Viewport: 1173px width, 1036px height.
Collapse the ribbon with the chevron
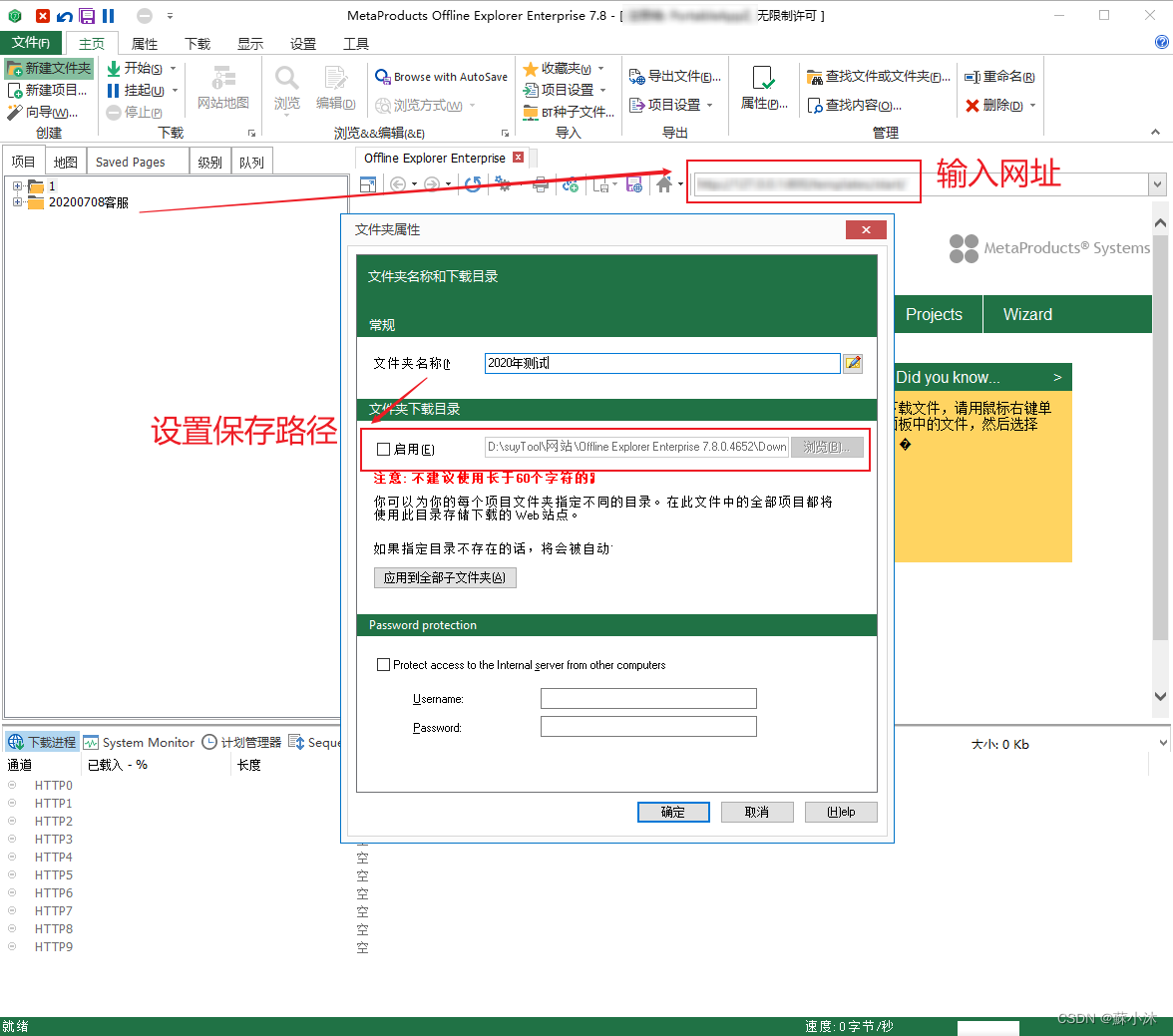[1156, 133]
